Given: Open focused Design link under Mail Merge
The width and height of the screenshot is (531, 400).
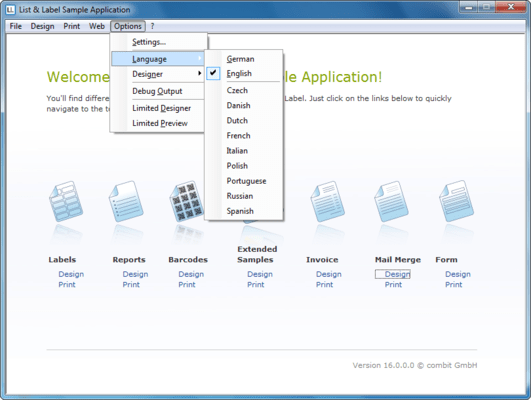Looking at the screenshot, I should [x=393, y=274].
